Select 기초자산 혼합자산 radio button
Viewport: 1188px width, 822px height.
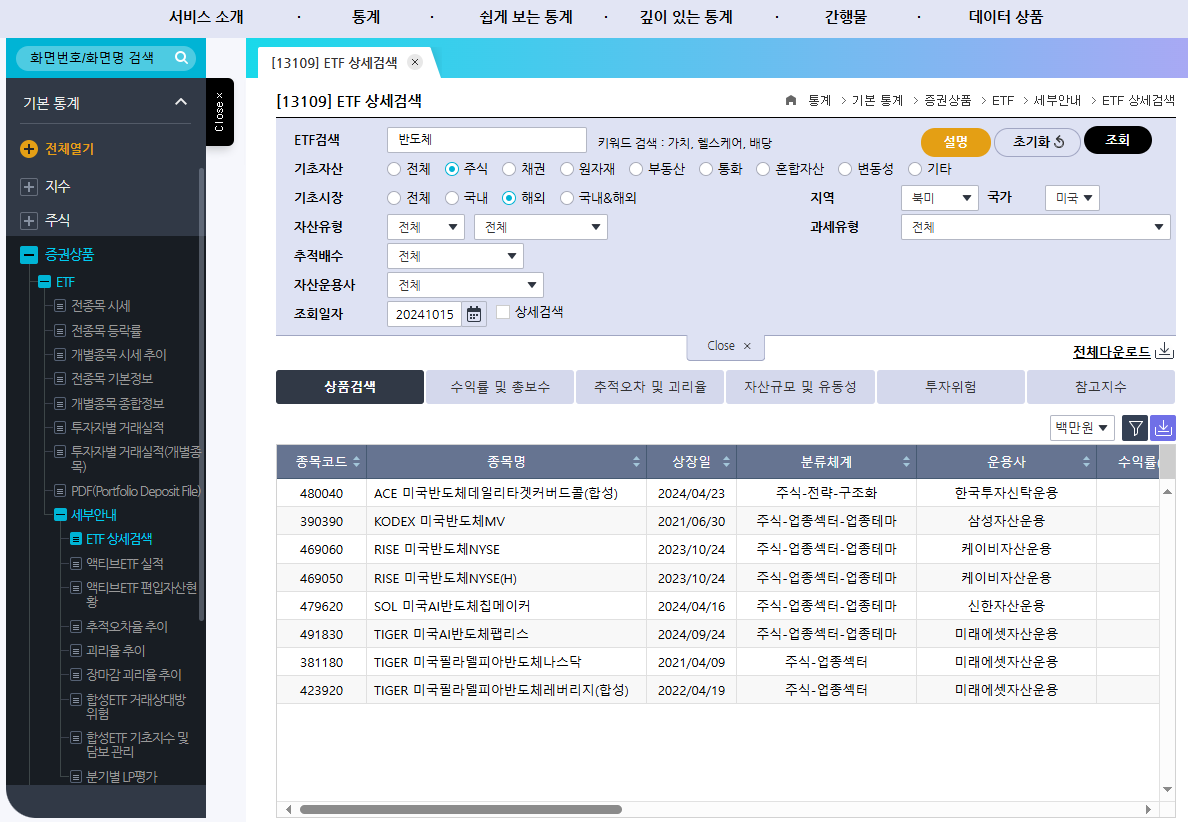tap(763, 169)
